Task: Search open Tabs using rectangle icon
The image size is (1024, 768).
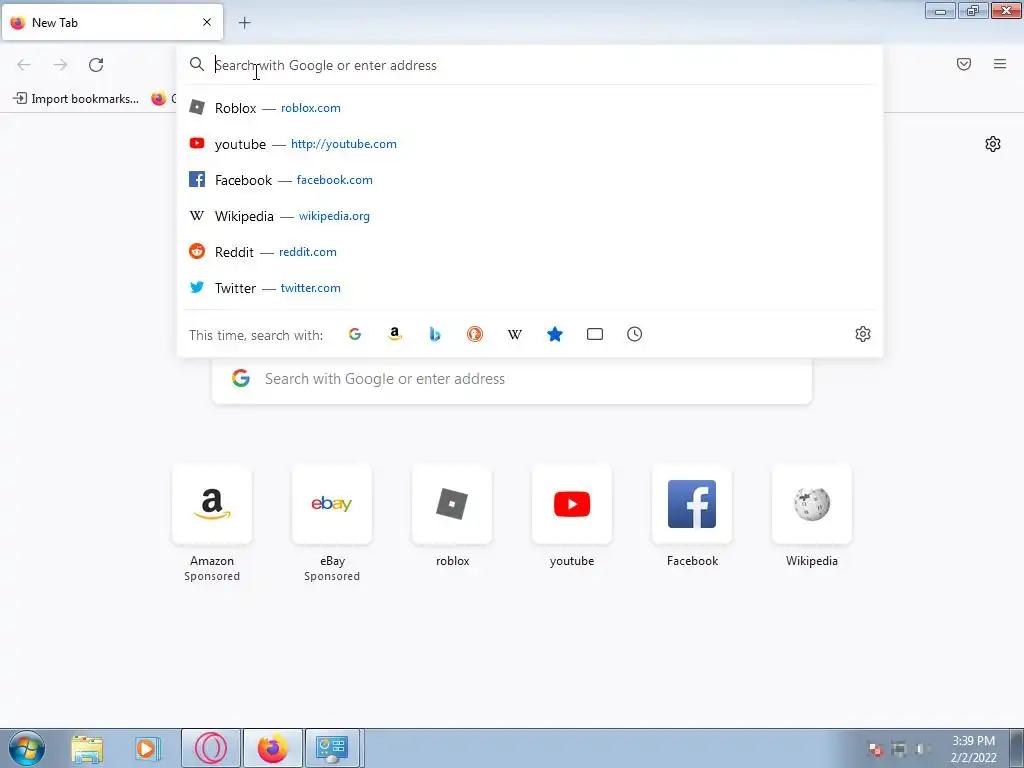Action: coord(595,334)
